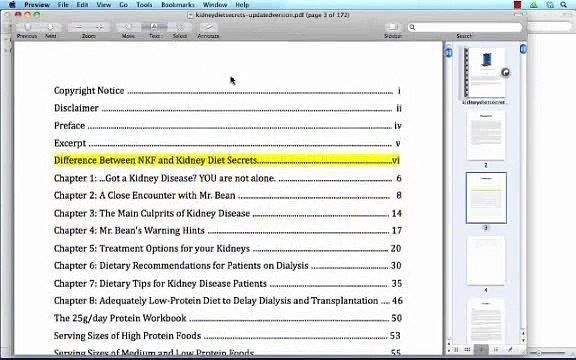Click the Copyright Notice entry
576x360 pixels.
(227, 91)
